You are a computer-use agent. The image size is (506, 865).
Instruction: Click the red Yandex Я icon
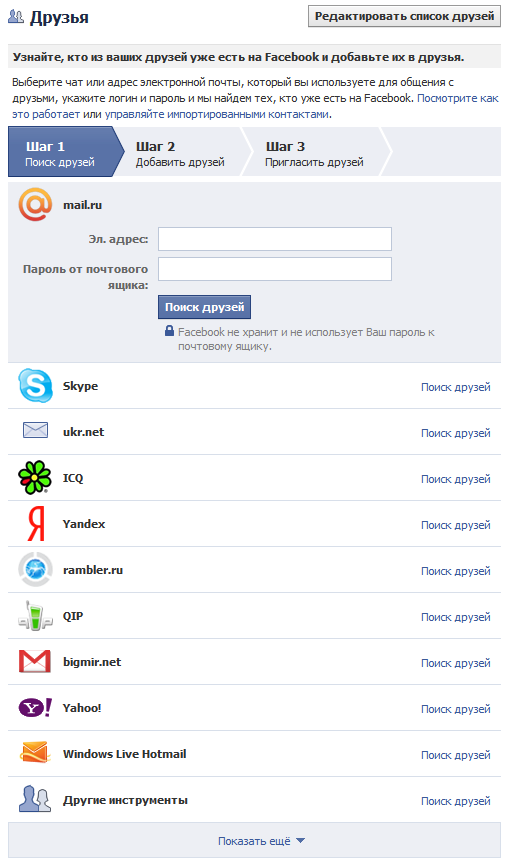pyautogui.click(x=36, y=524)
